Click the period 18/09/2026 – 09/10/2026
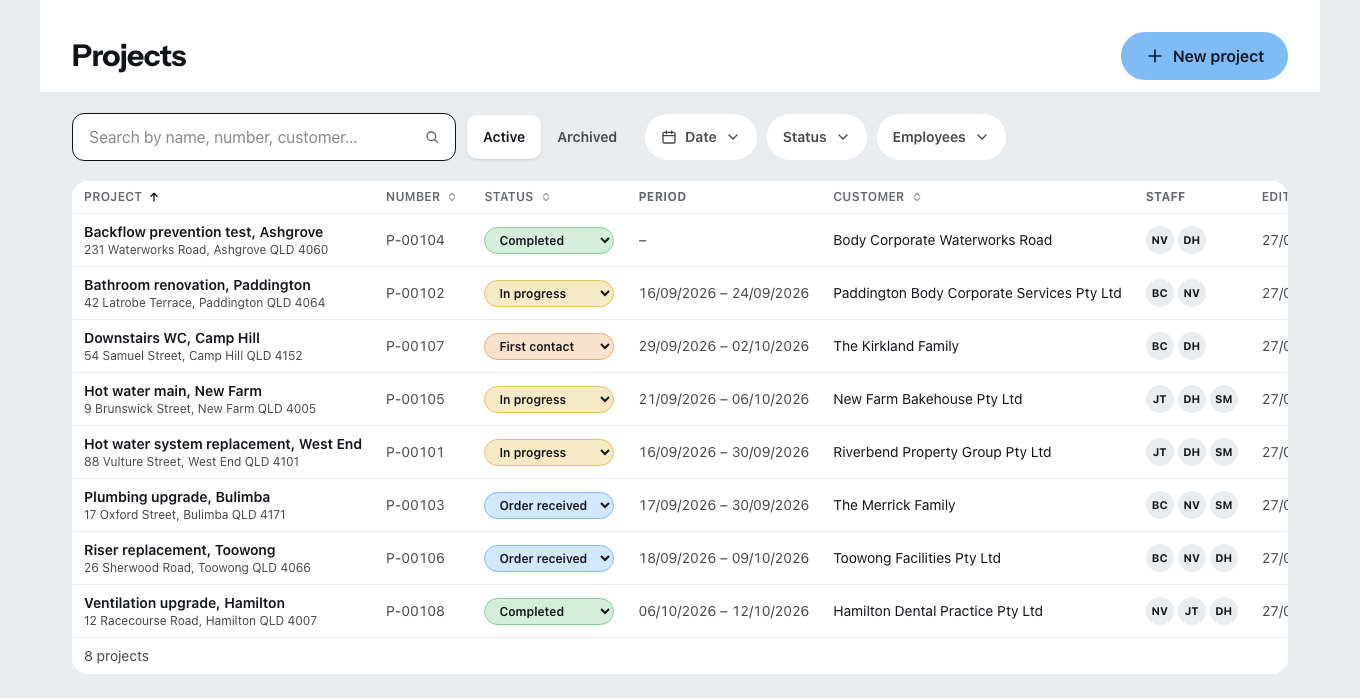Image resolution: width=1360 pixels, height=698 pixels. [x=724, y=558]
